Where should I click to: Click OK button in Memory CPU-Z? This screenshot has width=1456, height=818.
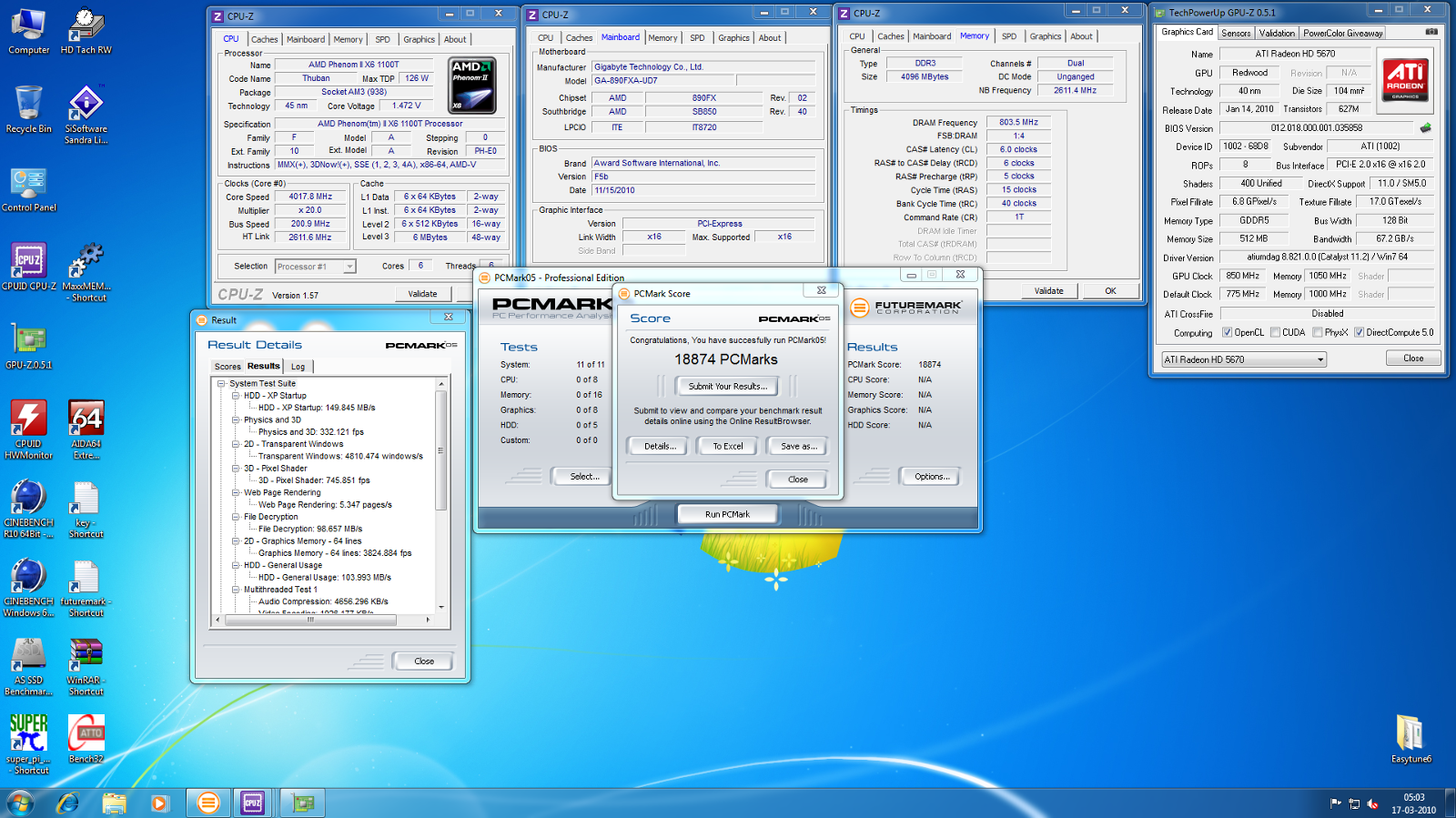pyautogui.click(x=1110, y=290)
